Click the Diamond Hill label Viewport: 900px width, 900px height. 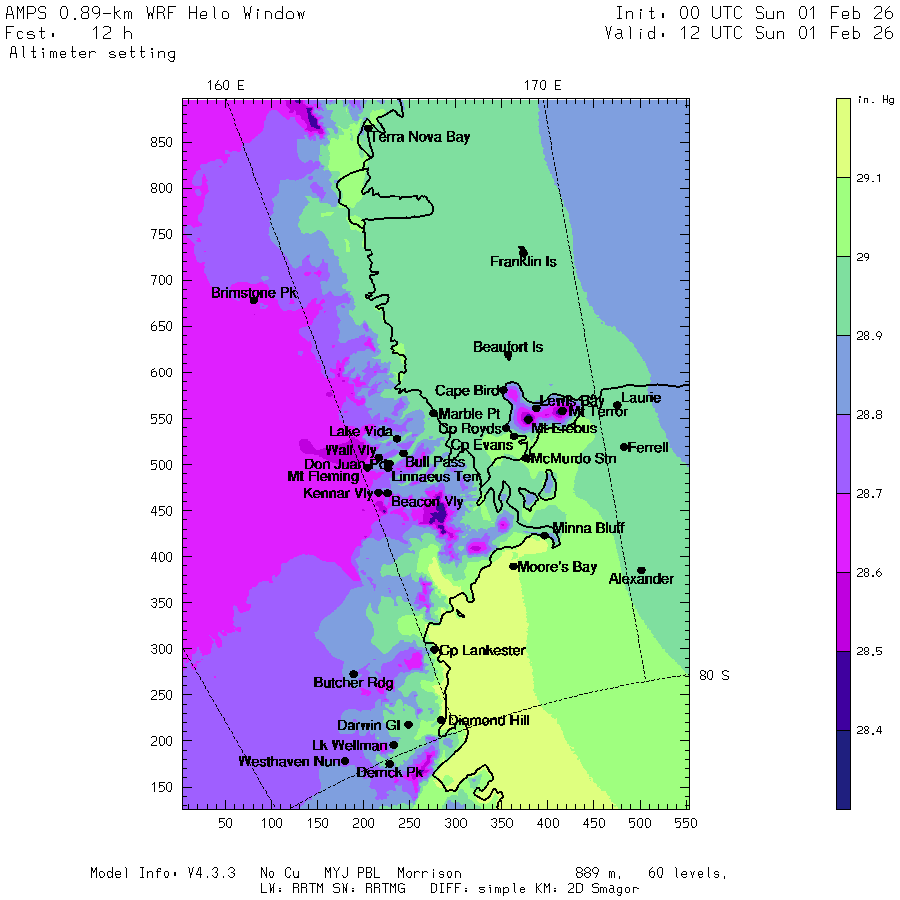click(x=488, y=720)
